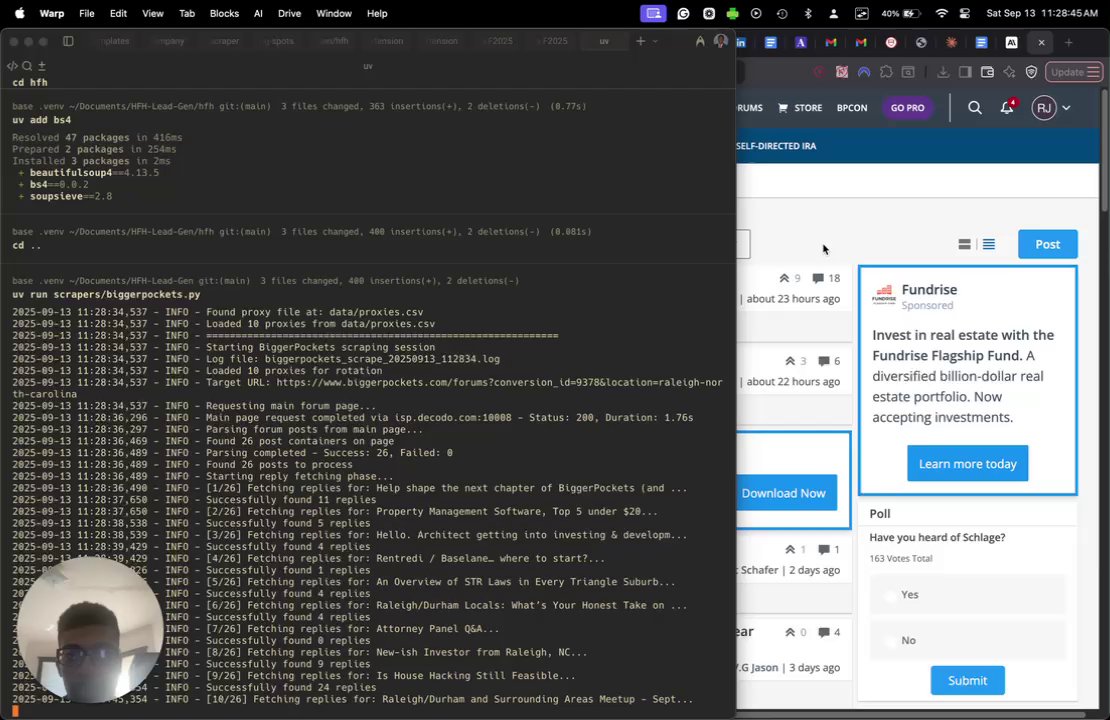
Task: Open the Warp Blocks menu
Action: coord(224,13)
